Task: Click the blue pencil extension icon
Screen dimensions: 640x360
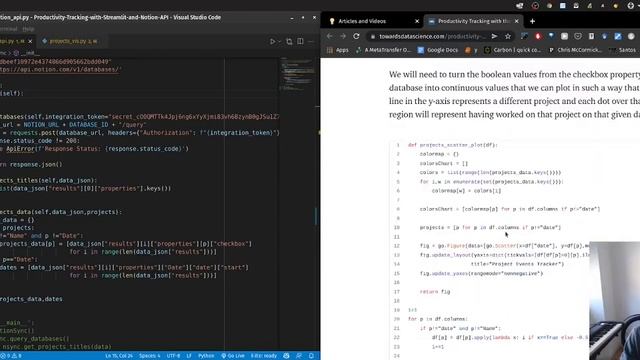Action: tap(618, 36)
